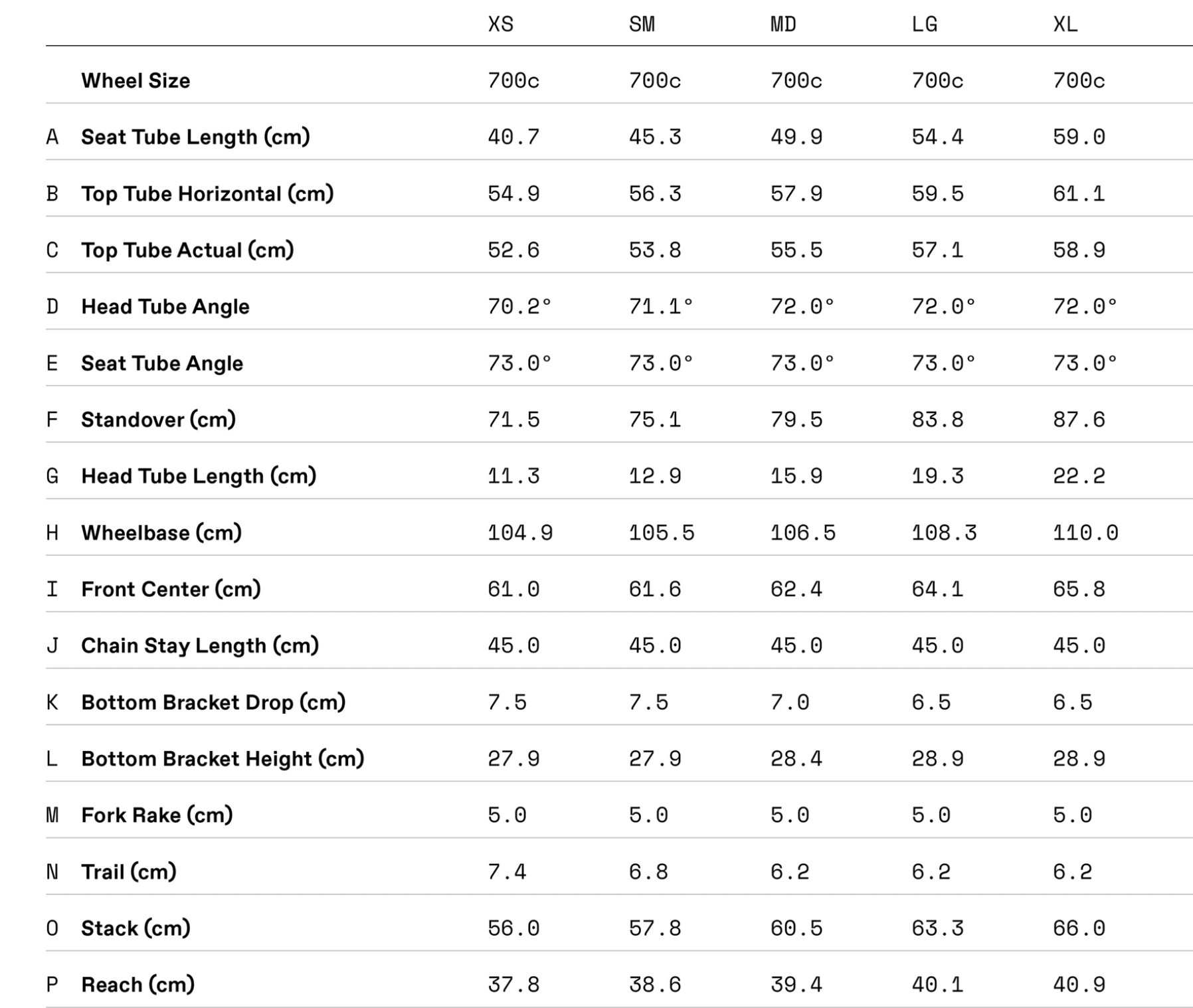This screenshot has height=1008, width=1193.
Task: Select the Wheelbase row label
Action: 161,533
